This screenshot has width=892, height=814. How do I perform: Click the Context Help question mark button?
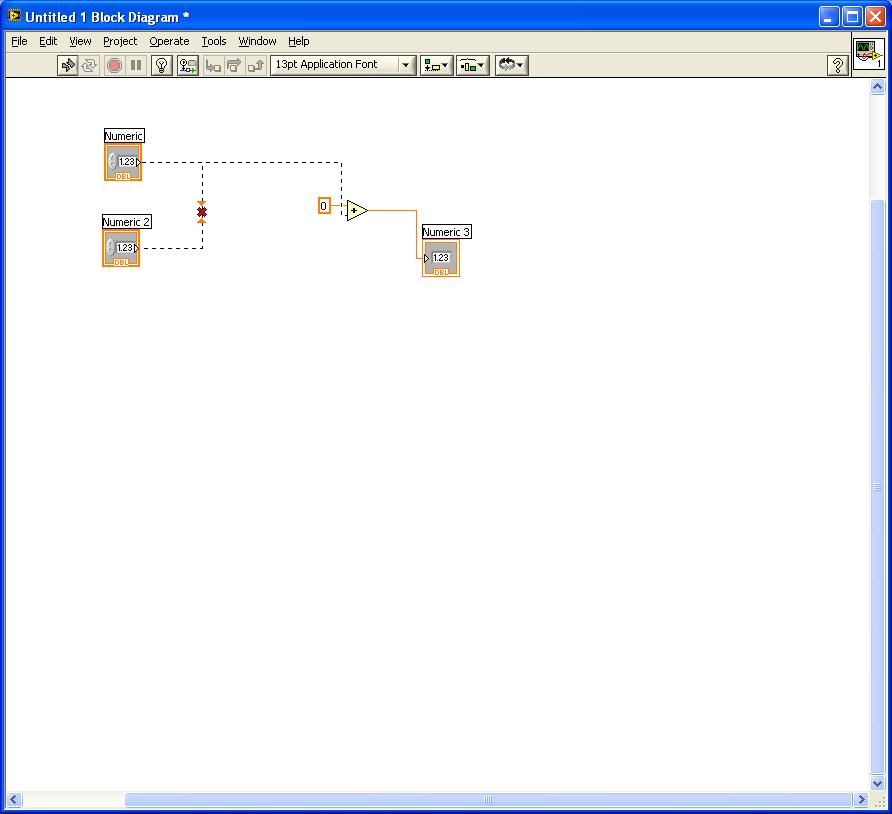click(x=837, y=65)
